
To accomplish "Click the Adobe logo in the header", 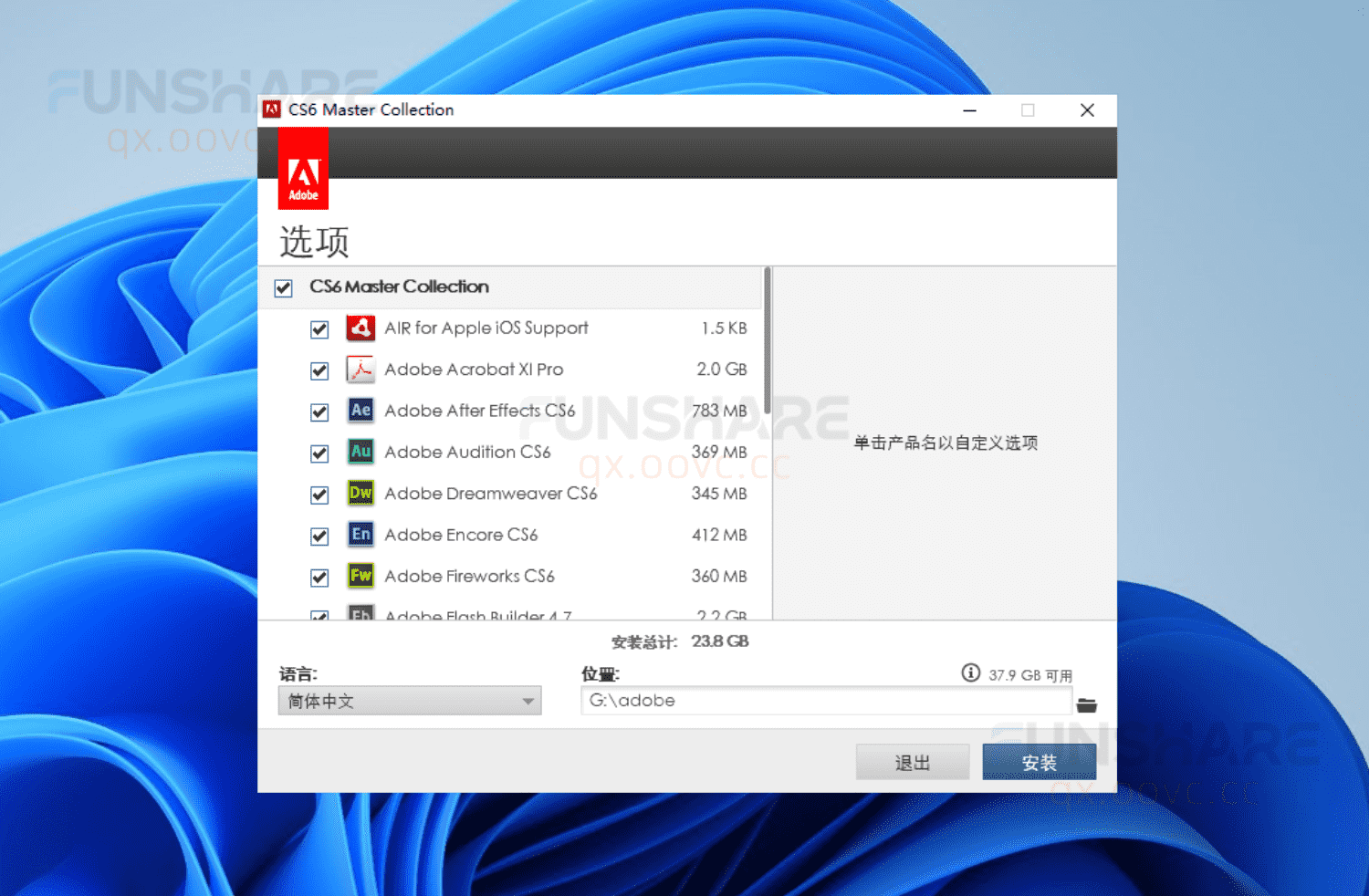I will click(303, 169).
